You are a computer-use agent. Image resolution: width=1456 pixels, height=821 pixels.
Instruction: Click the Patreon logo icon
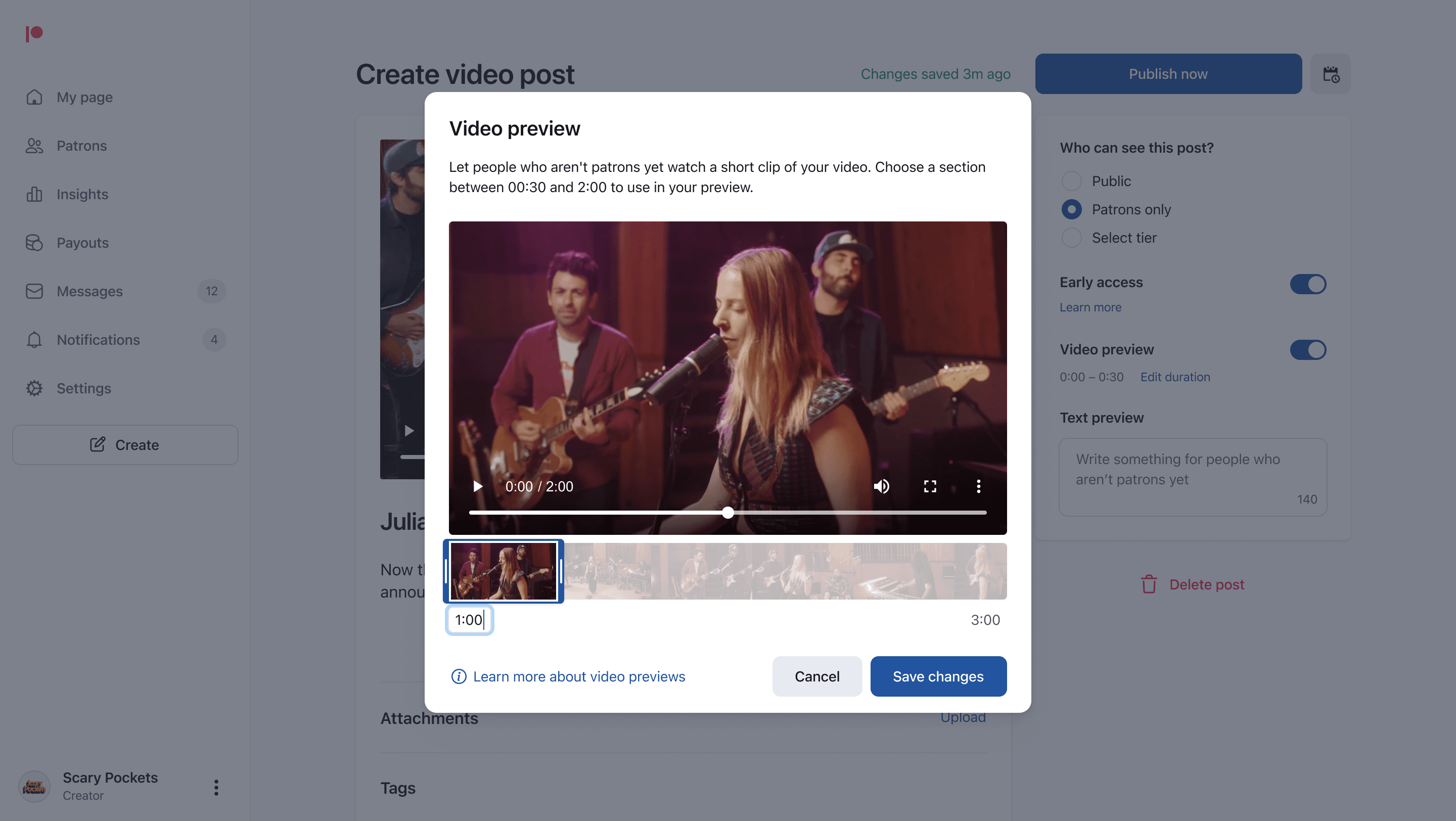click(x=34, y=34)
